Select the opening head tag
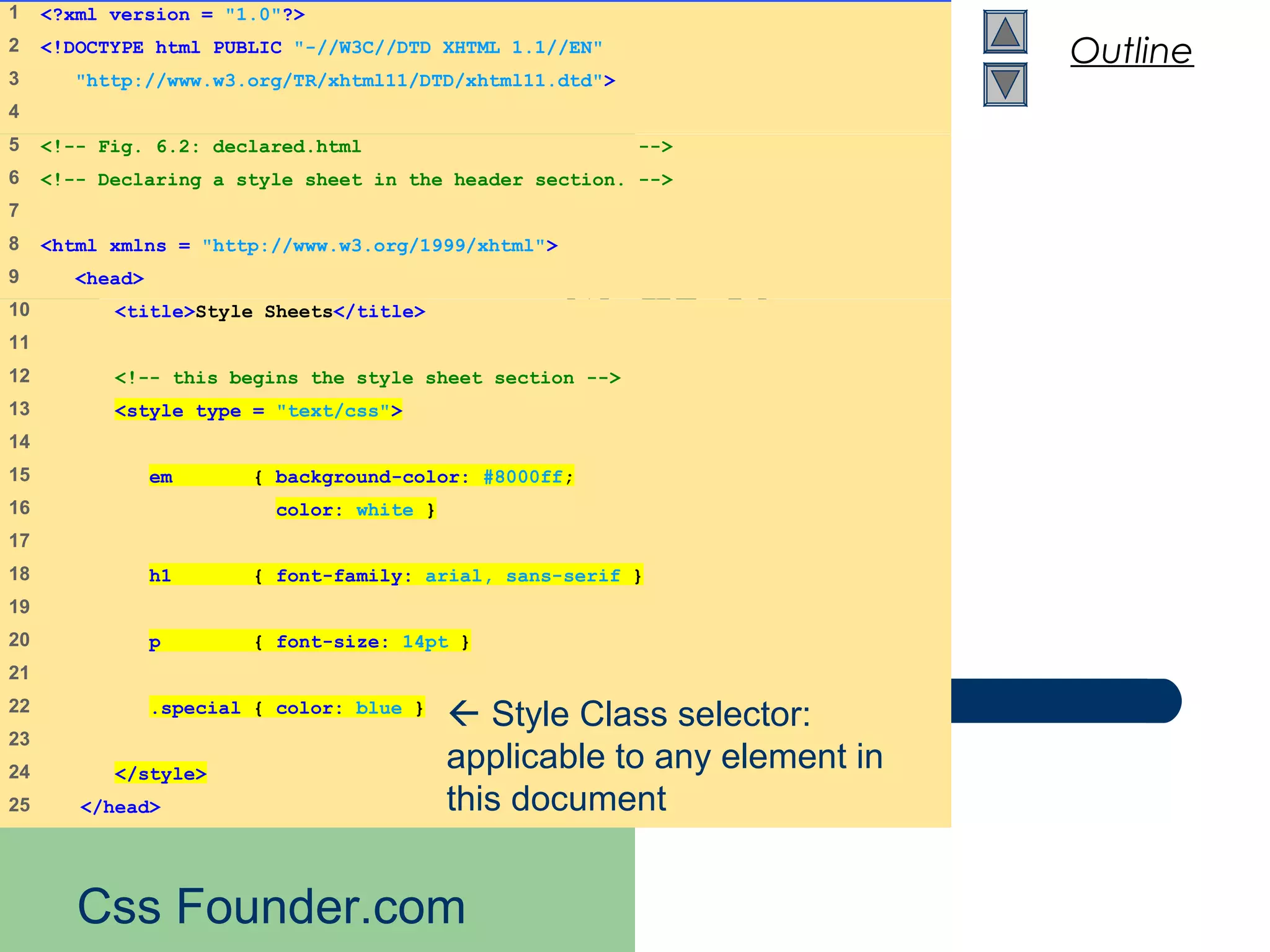Viewport: 1270px width, 952px height. [109, 279]
